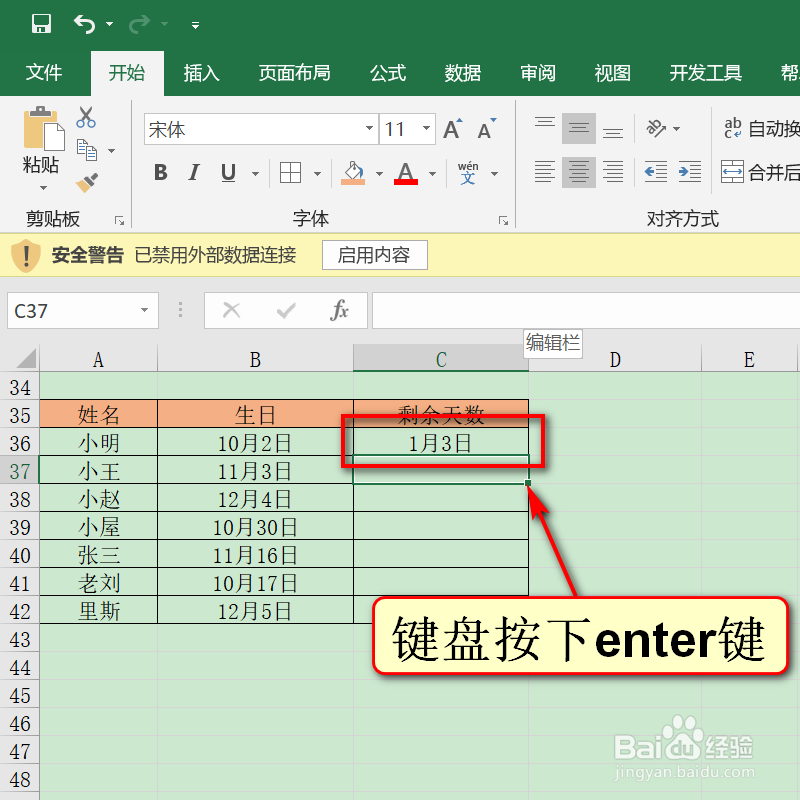Pick the red font color swatch

tap(404, 183)
